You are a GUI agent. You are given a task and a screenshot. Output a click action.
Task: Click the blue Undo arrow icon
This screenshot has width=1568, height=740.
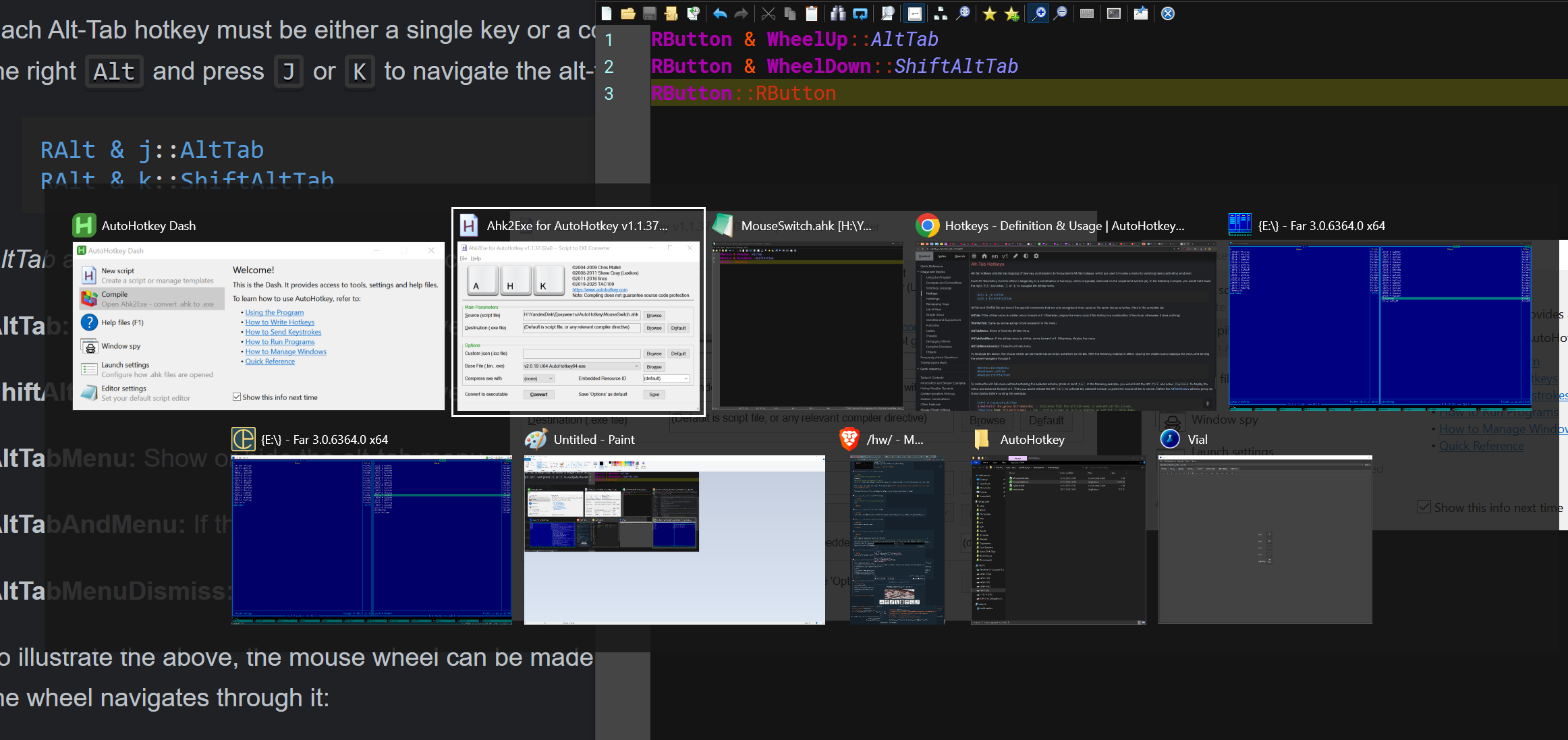pos(719,13)
